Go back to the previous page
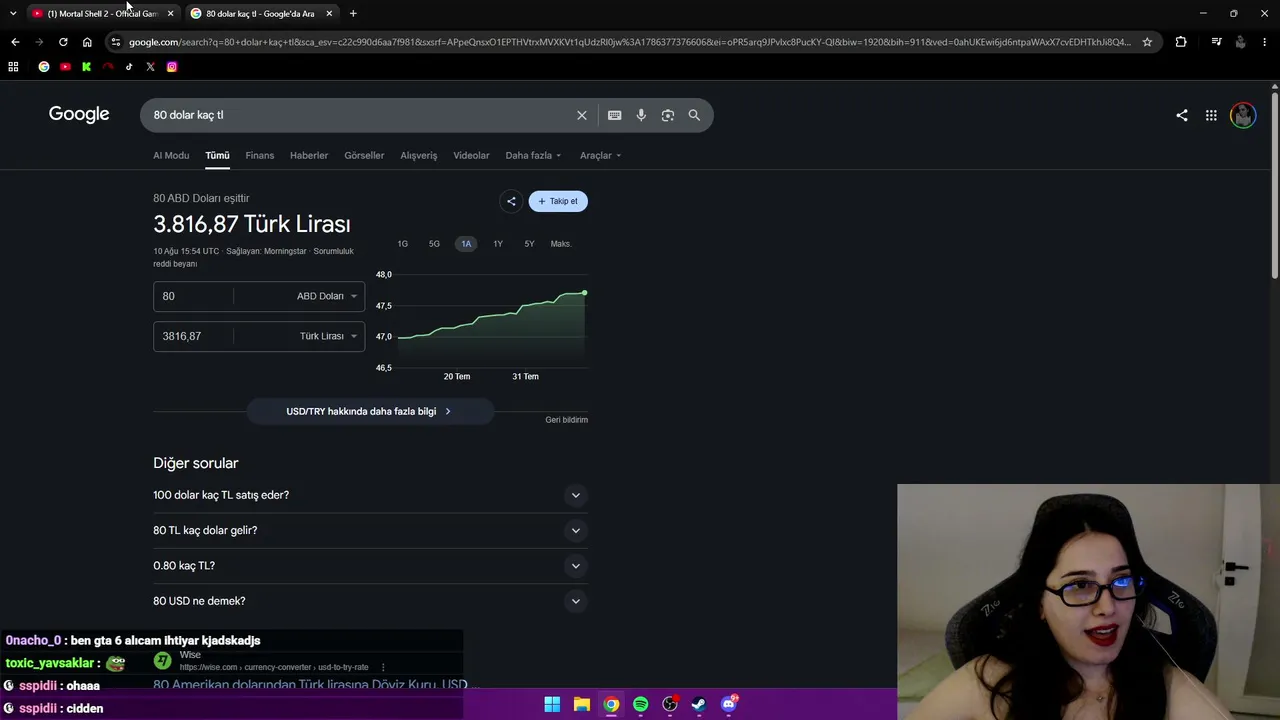The height and width of the screenshot is (720, 1280). coord(15,42)
